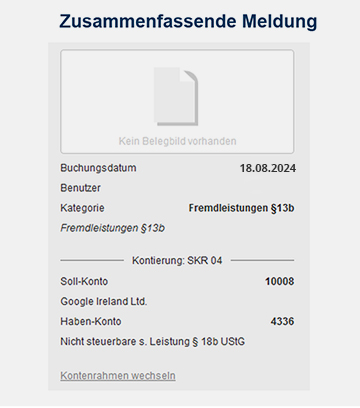Click the Soll-Konto label

tap(84, 281)
